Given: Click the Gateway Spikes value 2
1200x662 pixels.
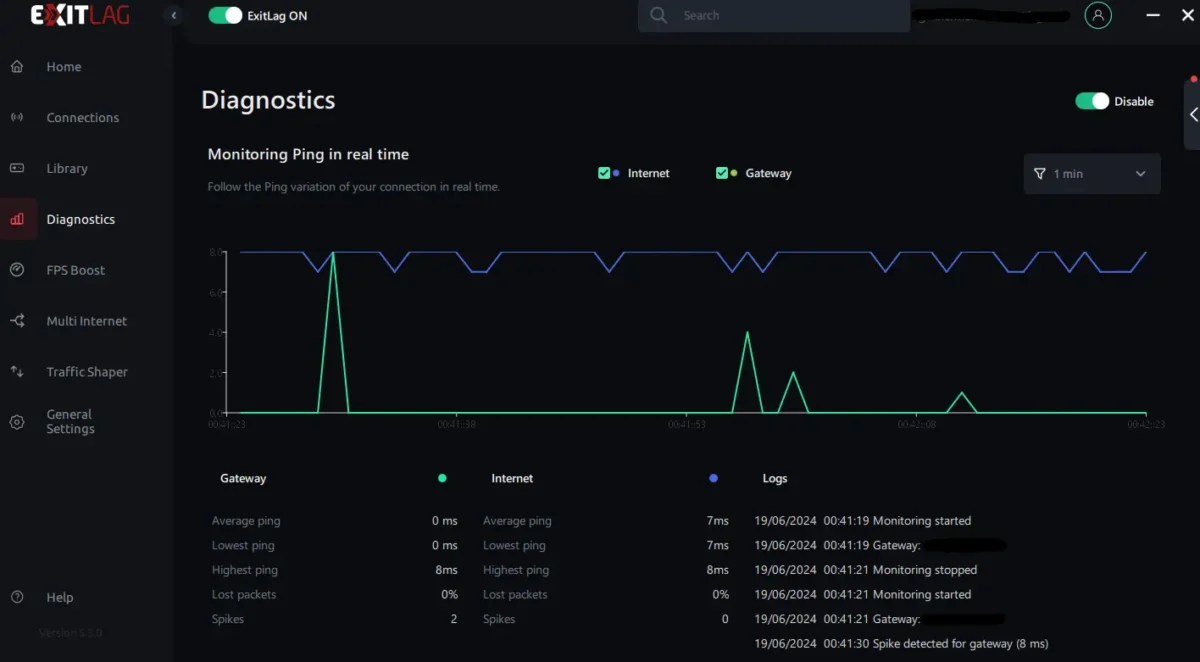Looking at the screenshot, I should tap(454, 619).
